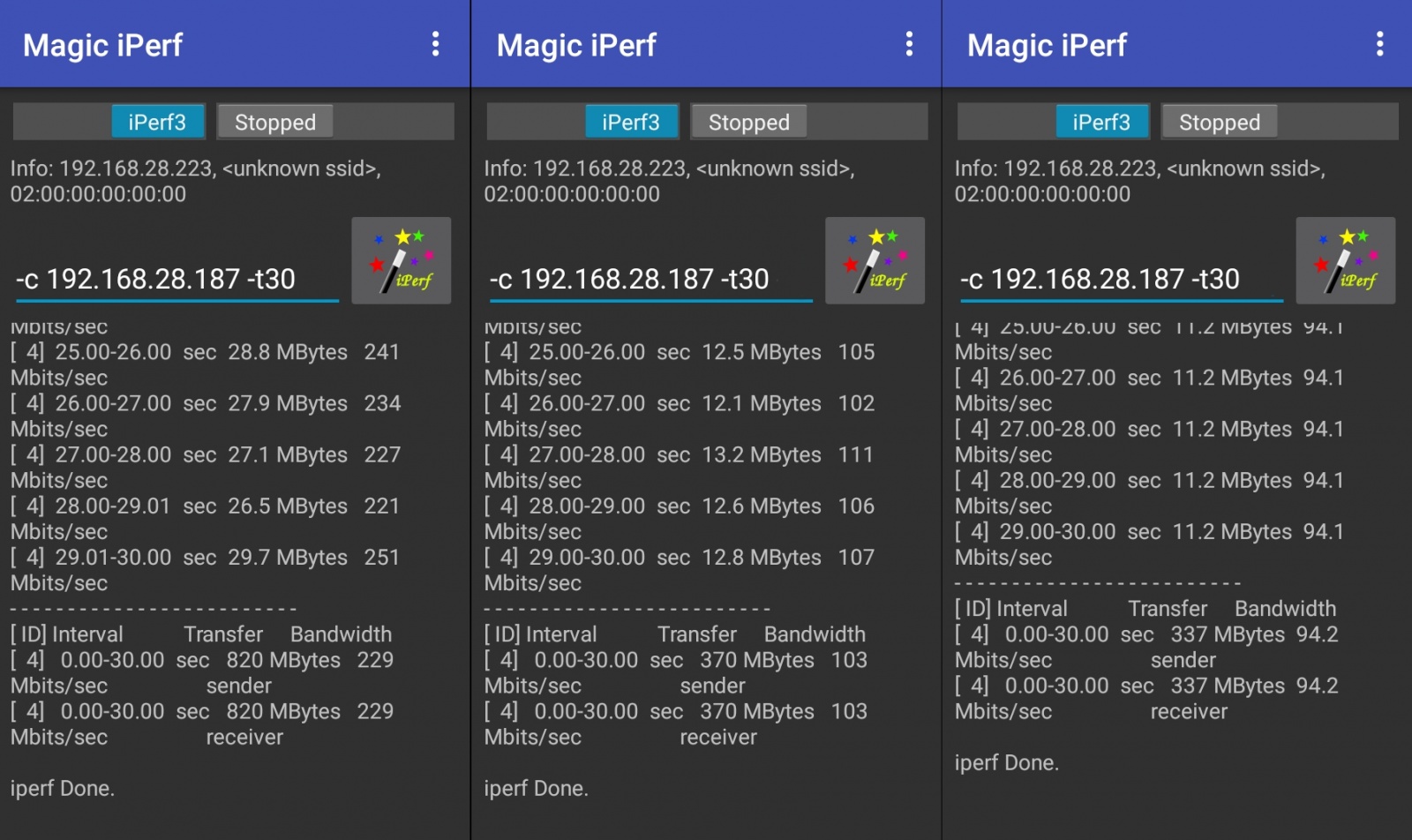This screenshot has height=840, width=1412.
Task: Select the 28.8 MBytes 241 result row
Action: pos(206,364)
